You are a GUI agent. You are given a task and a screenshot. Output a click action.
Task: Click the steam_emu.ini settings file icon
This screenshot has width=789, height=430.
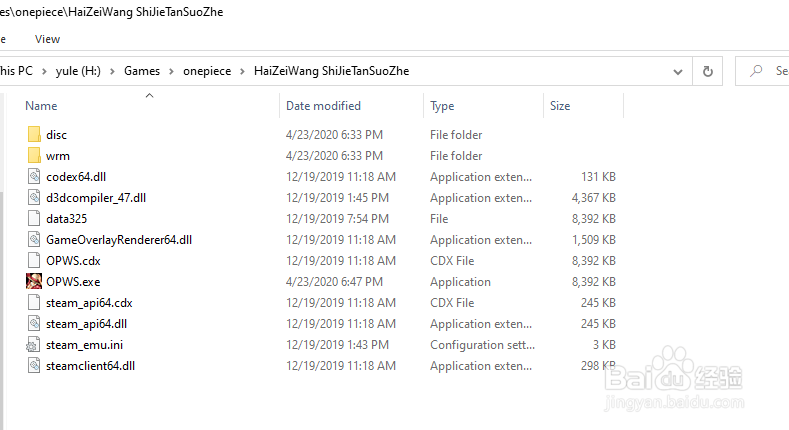click(x=34, y=345)
